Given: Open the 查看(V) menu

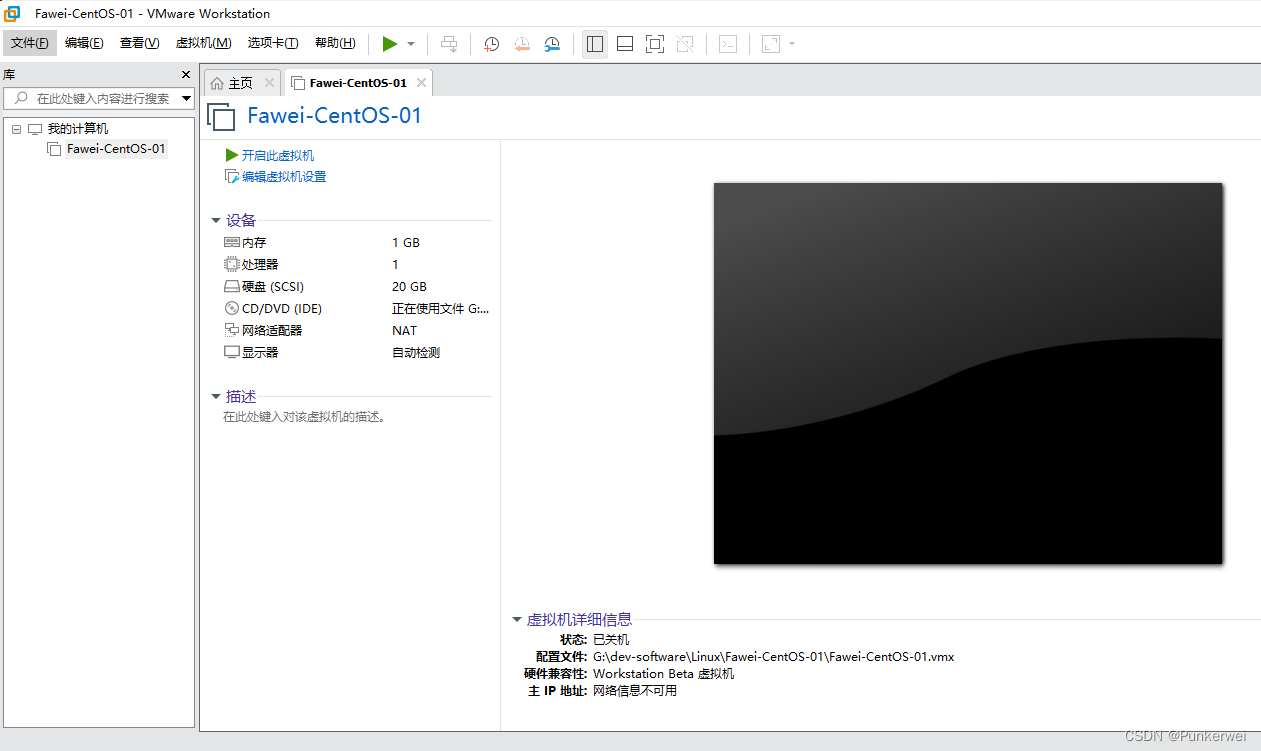Looking at the screenshot, I should coord(139,43).
